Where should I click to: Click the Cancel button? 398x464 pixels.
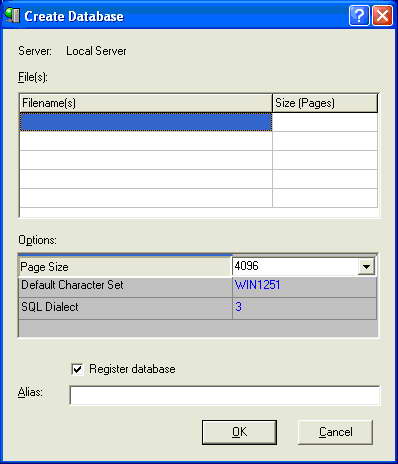[x=335, y=432]
